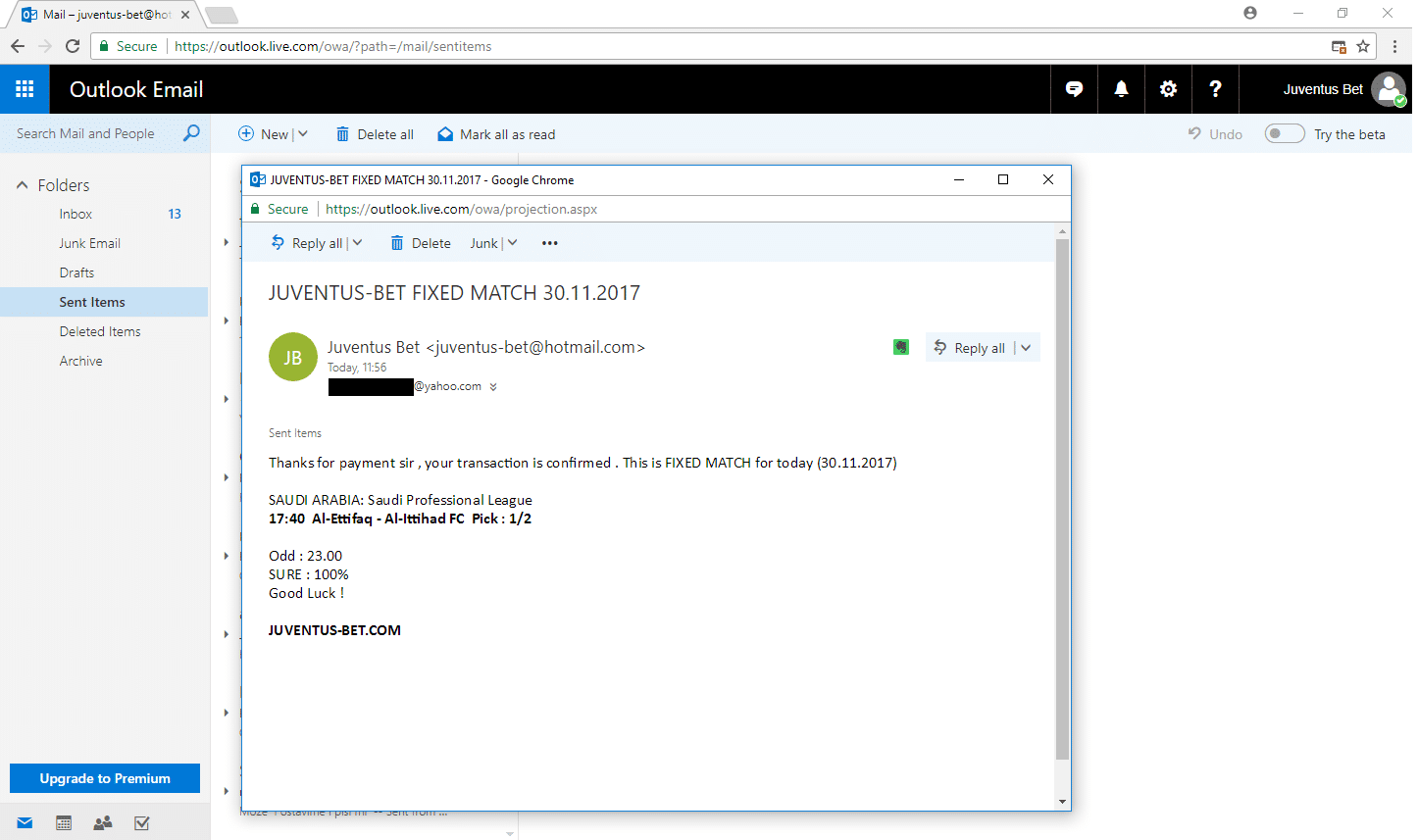Switch to People module icon
This screenshot has width=1418, height=840.
(103, 823)
